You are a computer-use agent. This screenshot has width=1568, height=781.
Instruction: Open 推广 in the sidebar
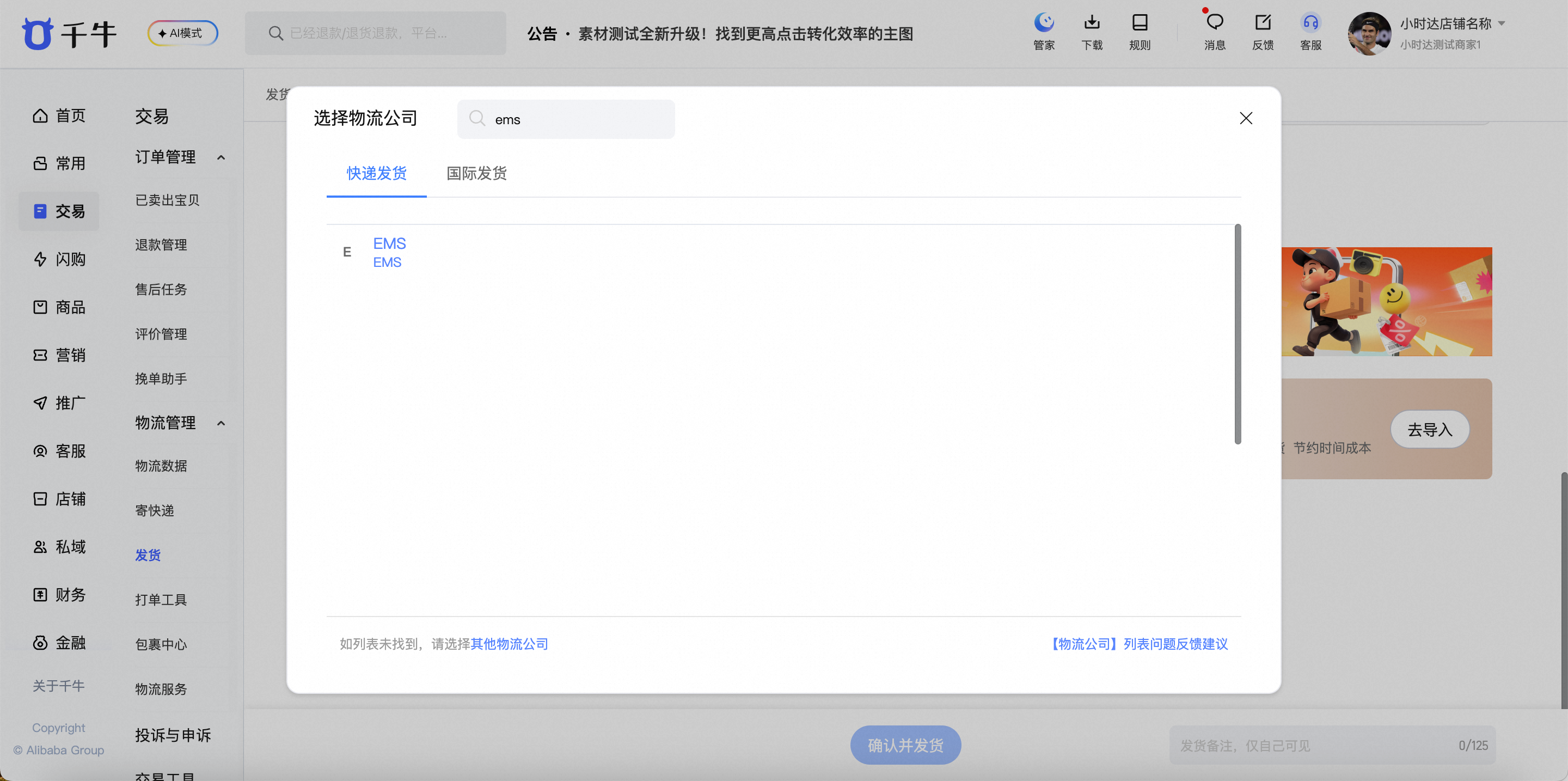59,403
